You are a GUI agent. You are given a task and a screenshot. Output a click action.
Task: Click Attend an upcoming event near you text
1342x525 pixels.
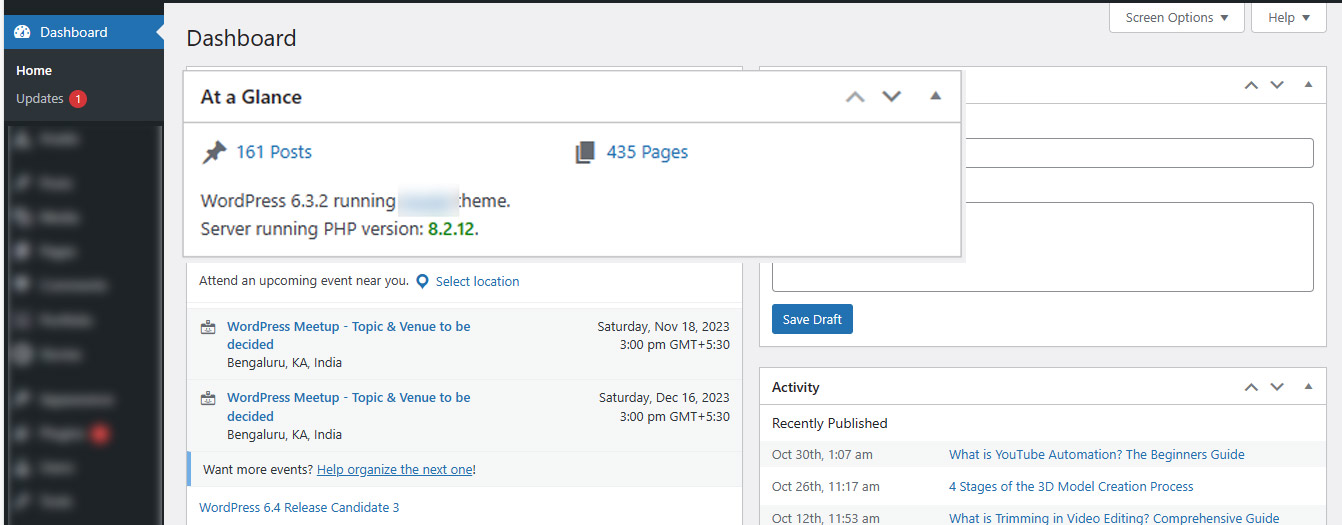pos(304,281)
